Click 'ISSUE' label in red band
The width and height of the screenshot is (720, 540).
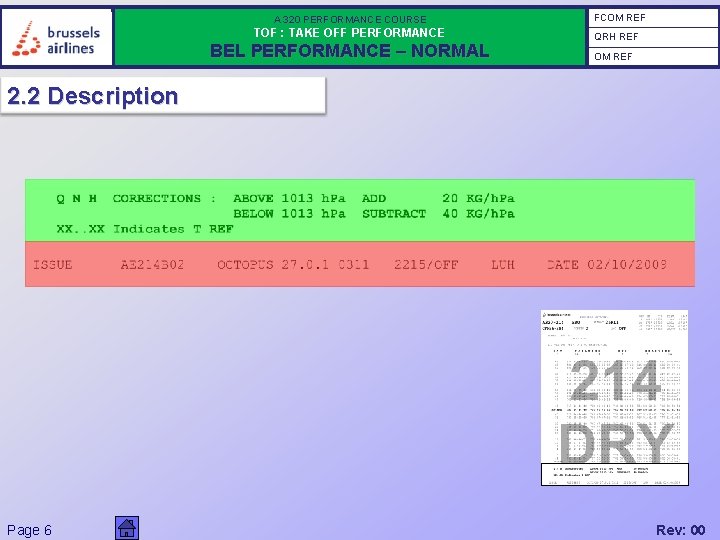tap(53, 265)
